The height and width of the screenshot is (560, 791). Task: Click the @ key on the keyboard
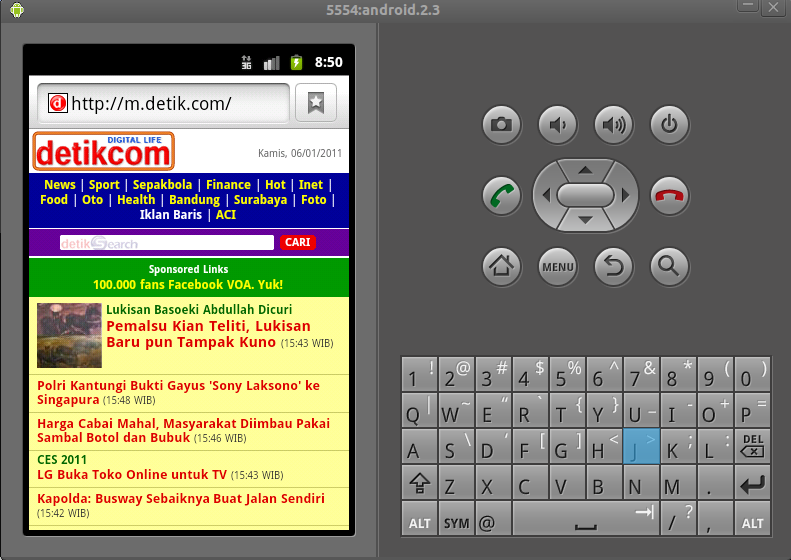click(x=493, y=519)
